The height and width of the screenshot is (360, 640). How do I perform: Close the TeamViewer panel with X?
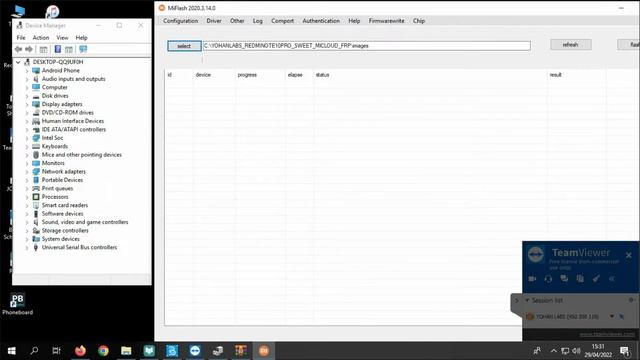629,255
